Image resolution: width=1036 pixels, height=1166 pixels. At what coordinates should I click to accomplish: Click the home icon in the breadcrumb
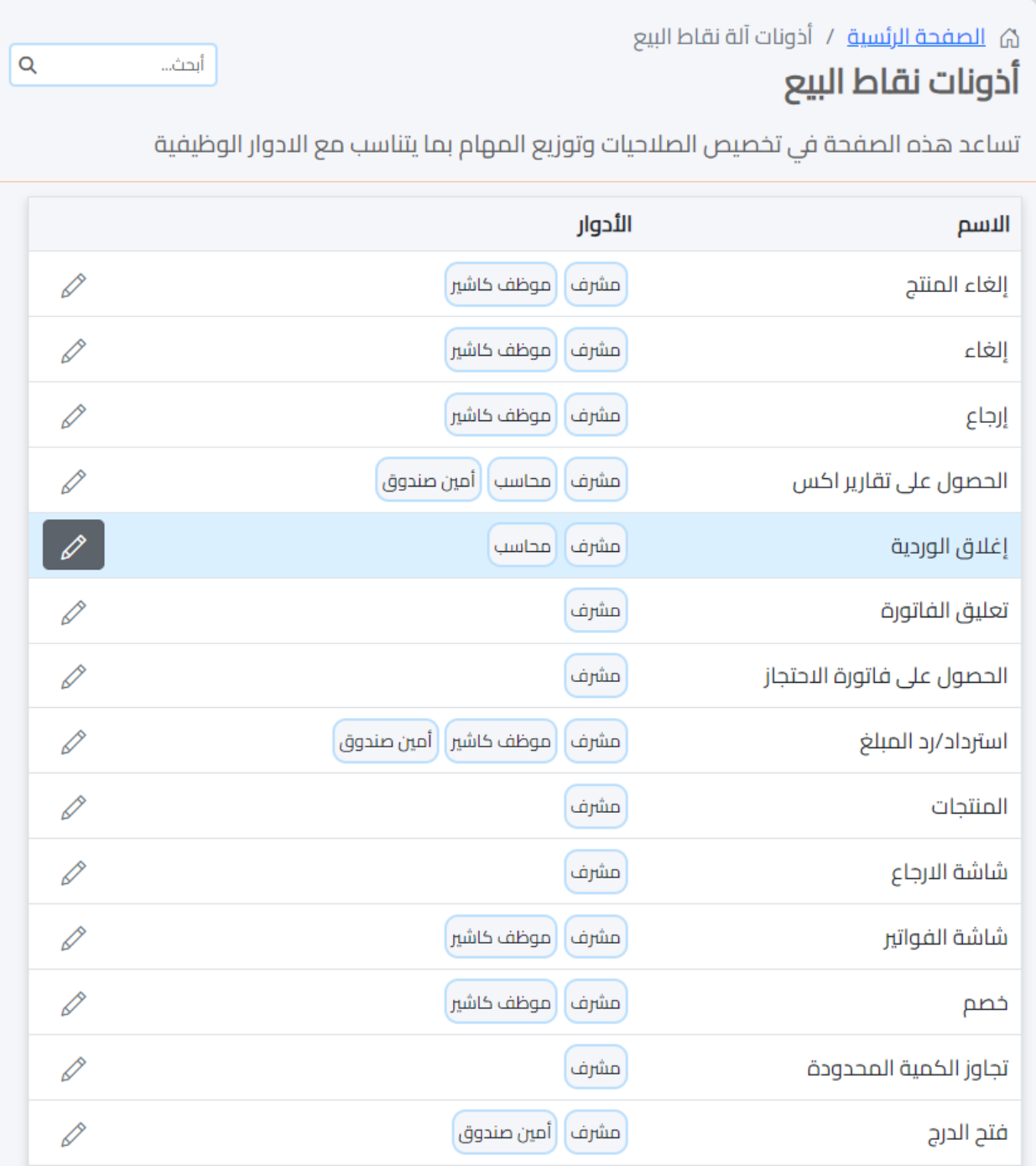(x=1009, y=38)
